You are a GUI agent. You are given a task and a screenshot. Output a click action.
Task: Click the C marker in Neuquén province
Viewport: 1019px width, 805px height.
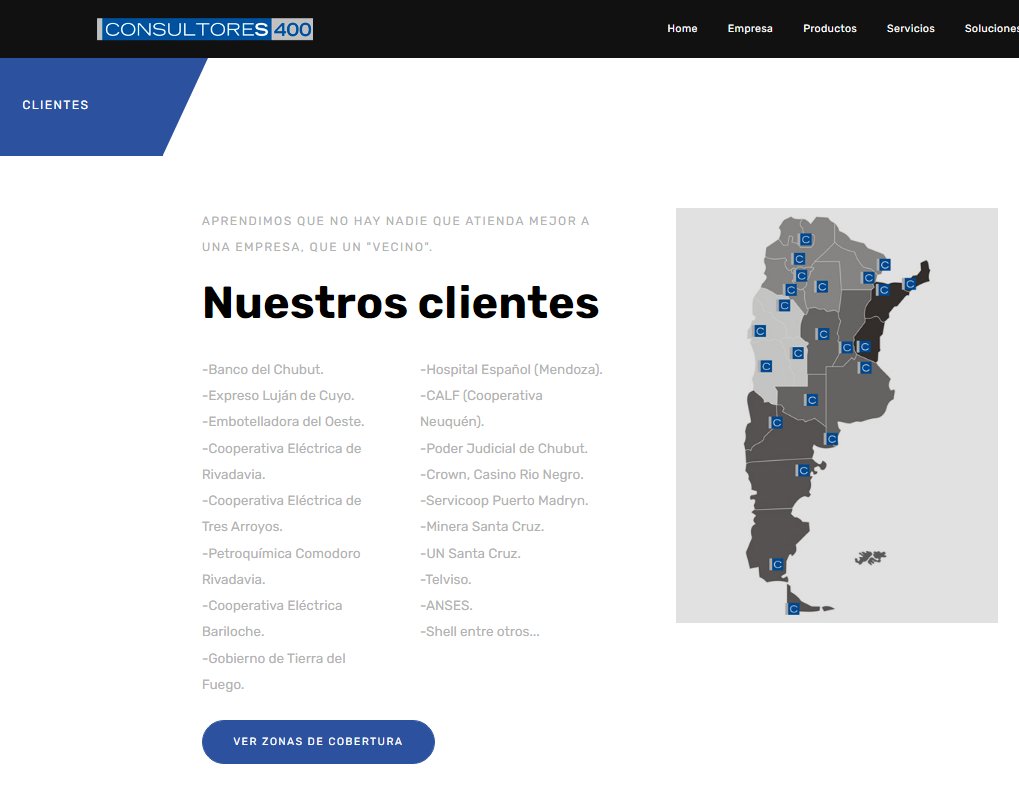[776, 423]
